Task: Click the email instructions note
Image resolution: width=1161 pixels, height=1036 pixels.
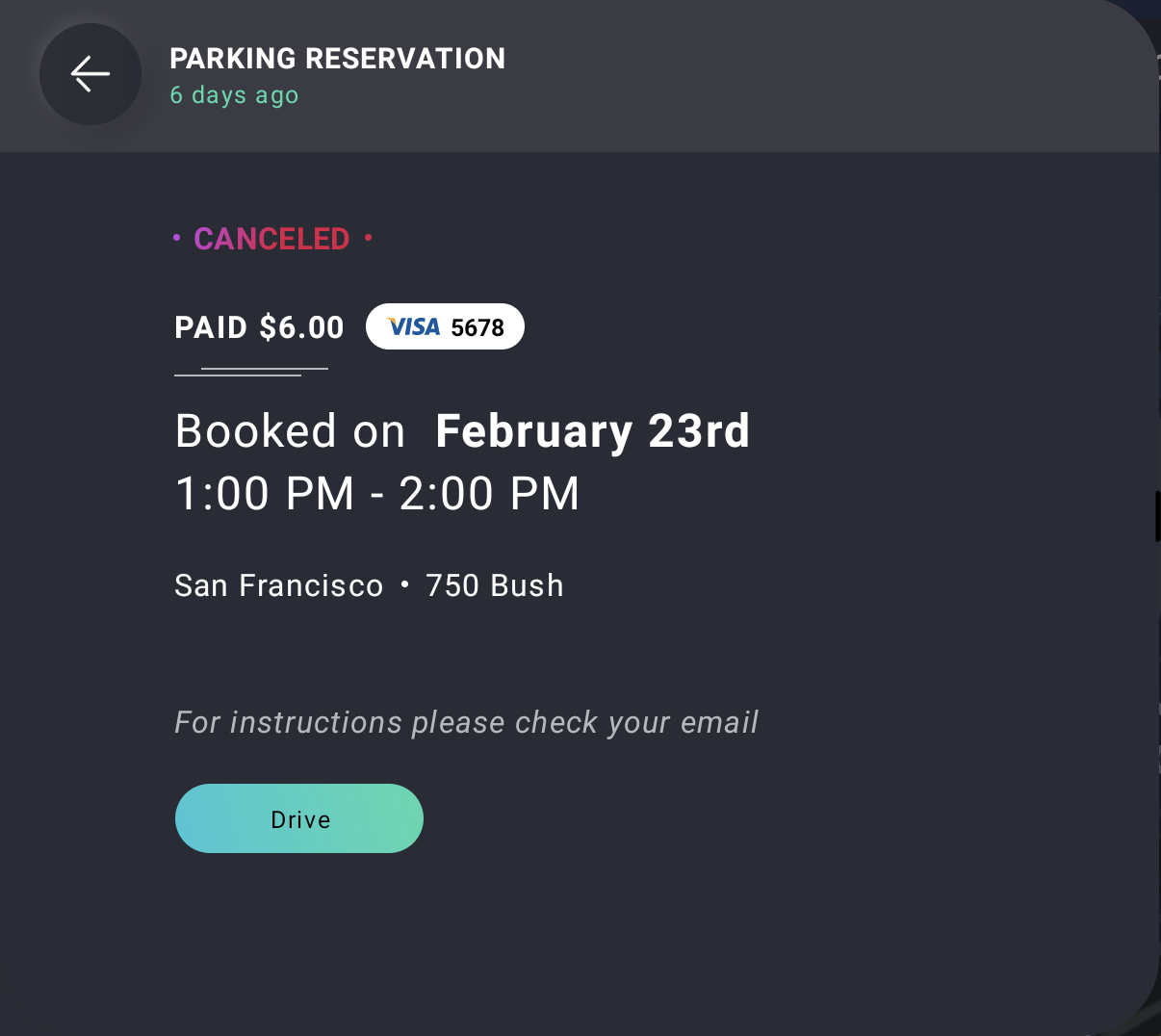Action: (x=466, y=722)
